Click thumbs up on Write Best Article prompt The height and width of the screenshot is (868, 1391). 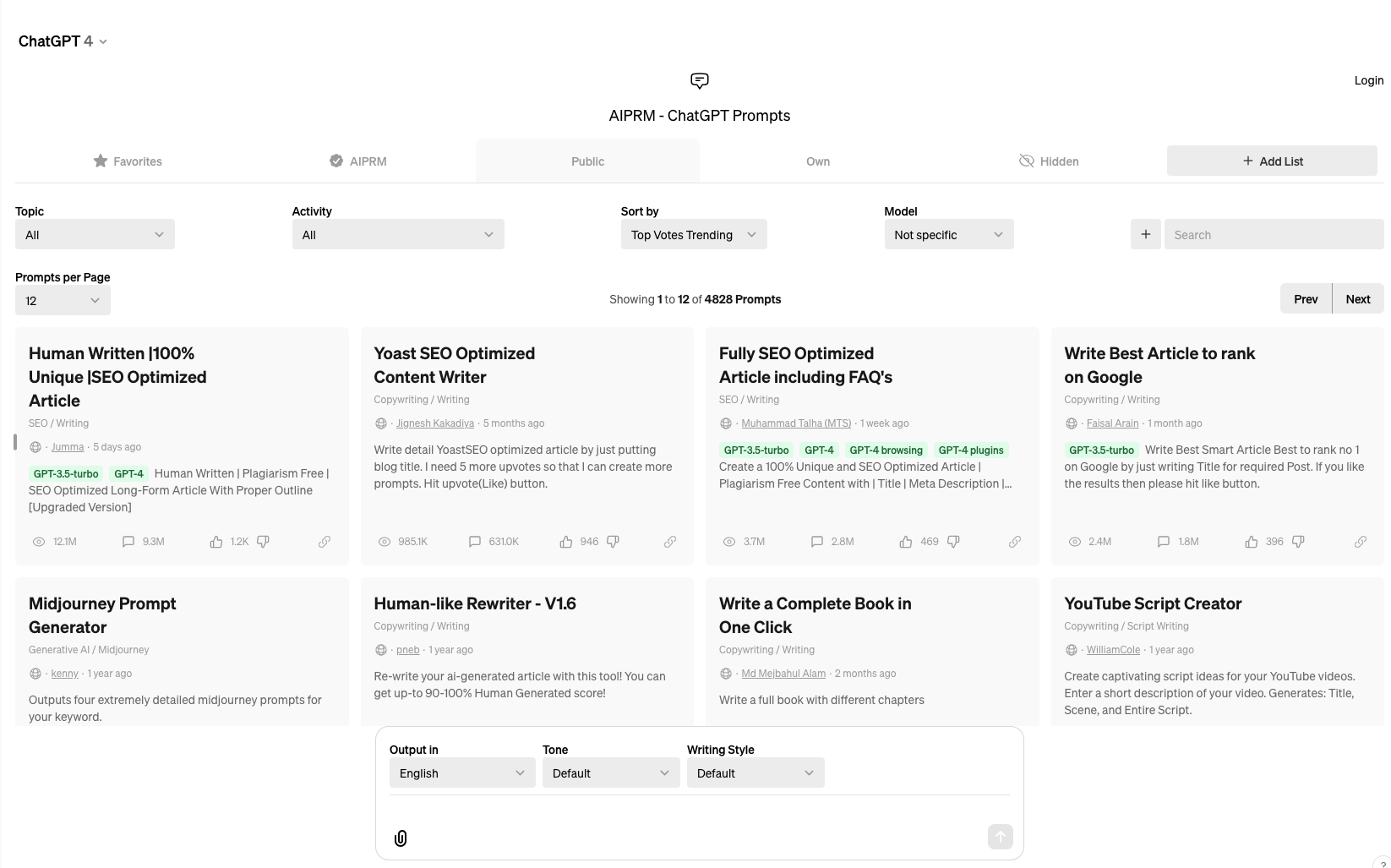pos(1252,542)
